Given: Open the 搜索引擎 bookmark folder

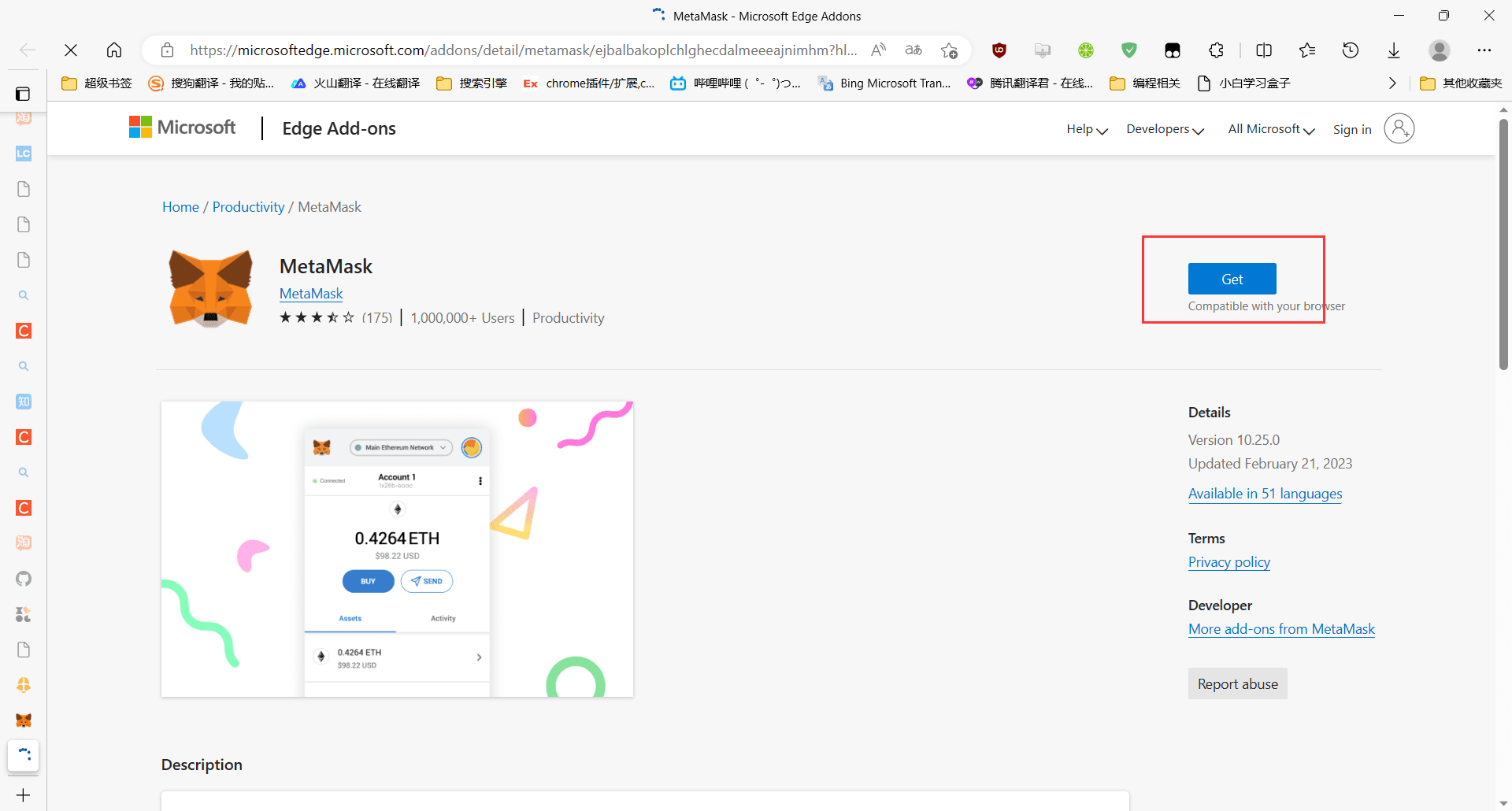Looking at the screenshot, I should point(472,83).
